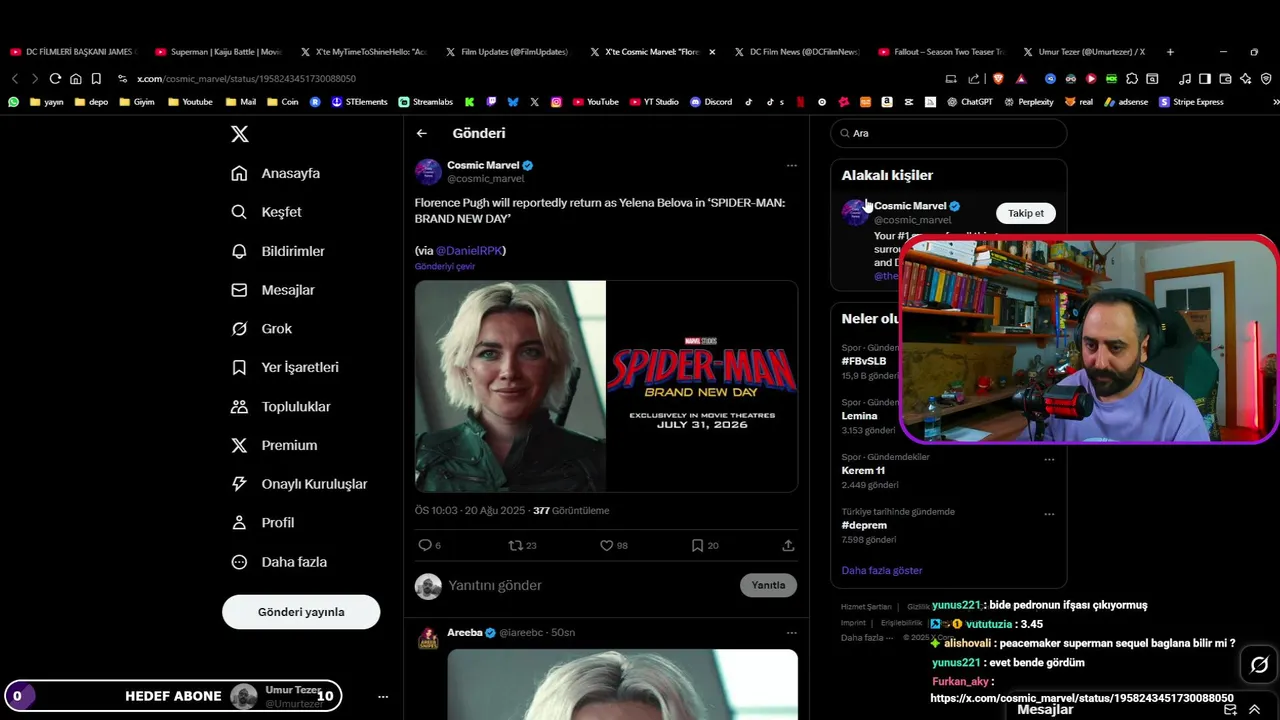1280x720 pixels.
Task: Open options for the #deprem trend
Action: click(x=1049, y=514)
